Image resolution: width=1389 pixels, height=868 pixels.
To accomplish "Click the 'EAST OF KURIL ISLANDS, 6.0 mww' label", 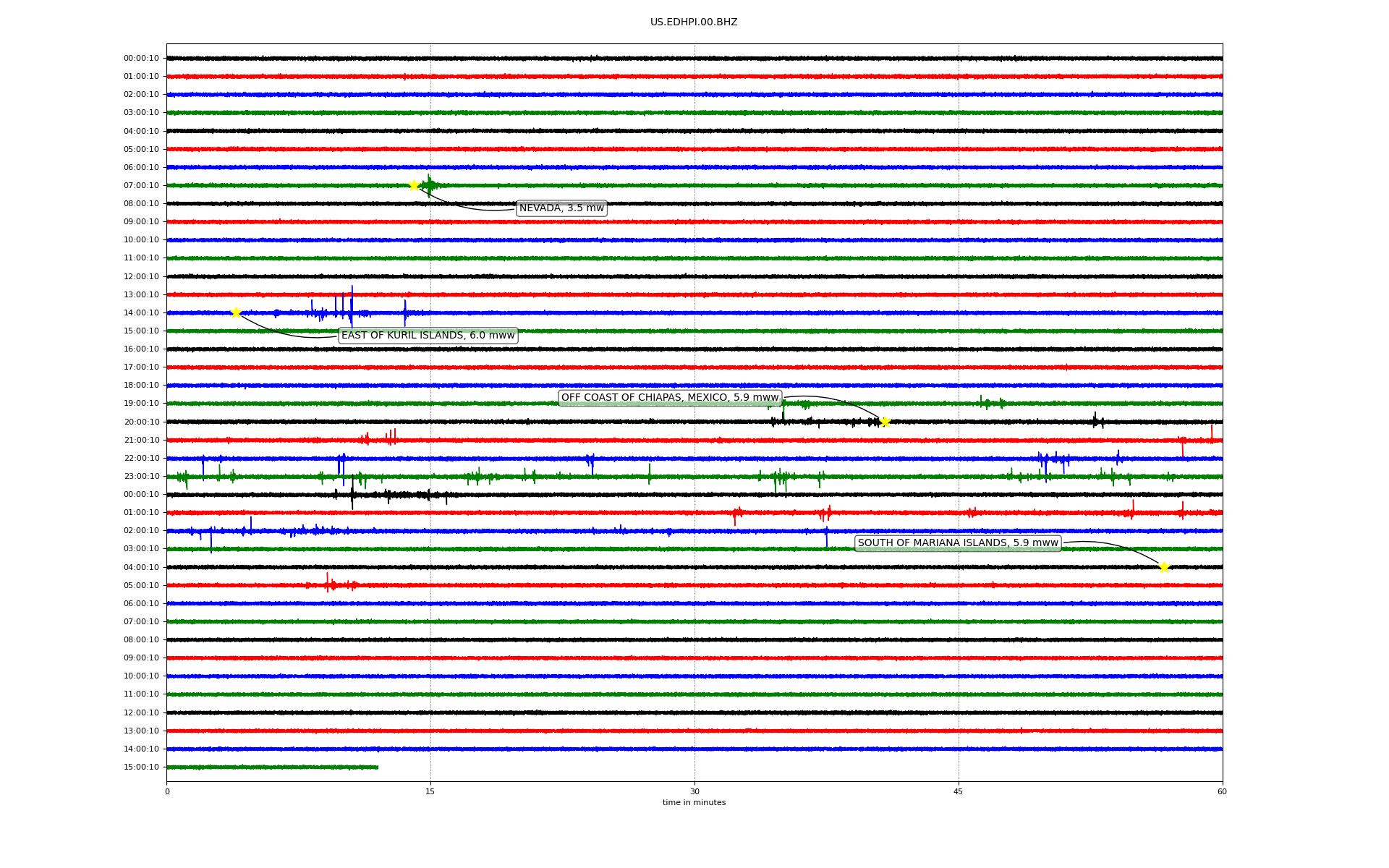I will [x=428, y=336].
